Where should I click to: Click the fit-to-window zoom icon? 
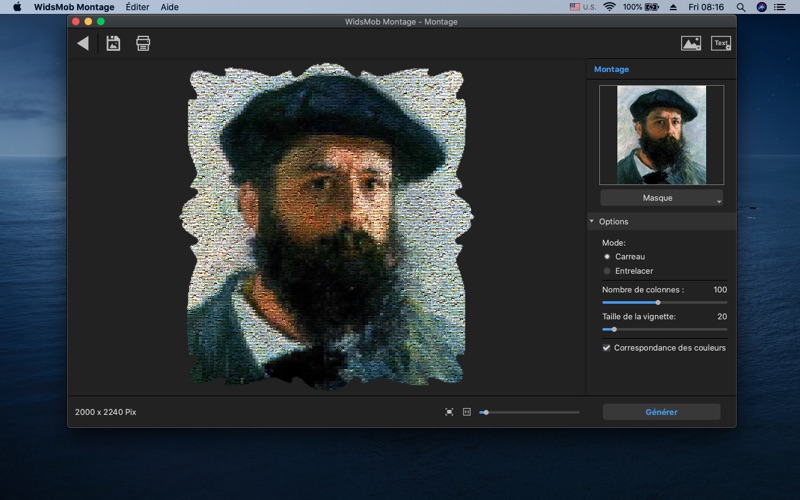pyautogui.click(x=449, y=412)
